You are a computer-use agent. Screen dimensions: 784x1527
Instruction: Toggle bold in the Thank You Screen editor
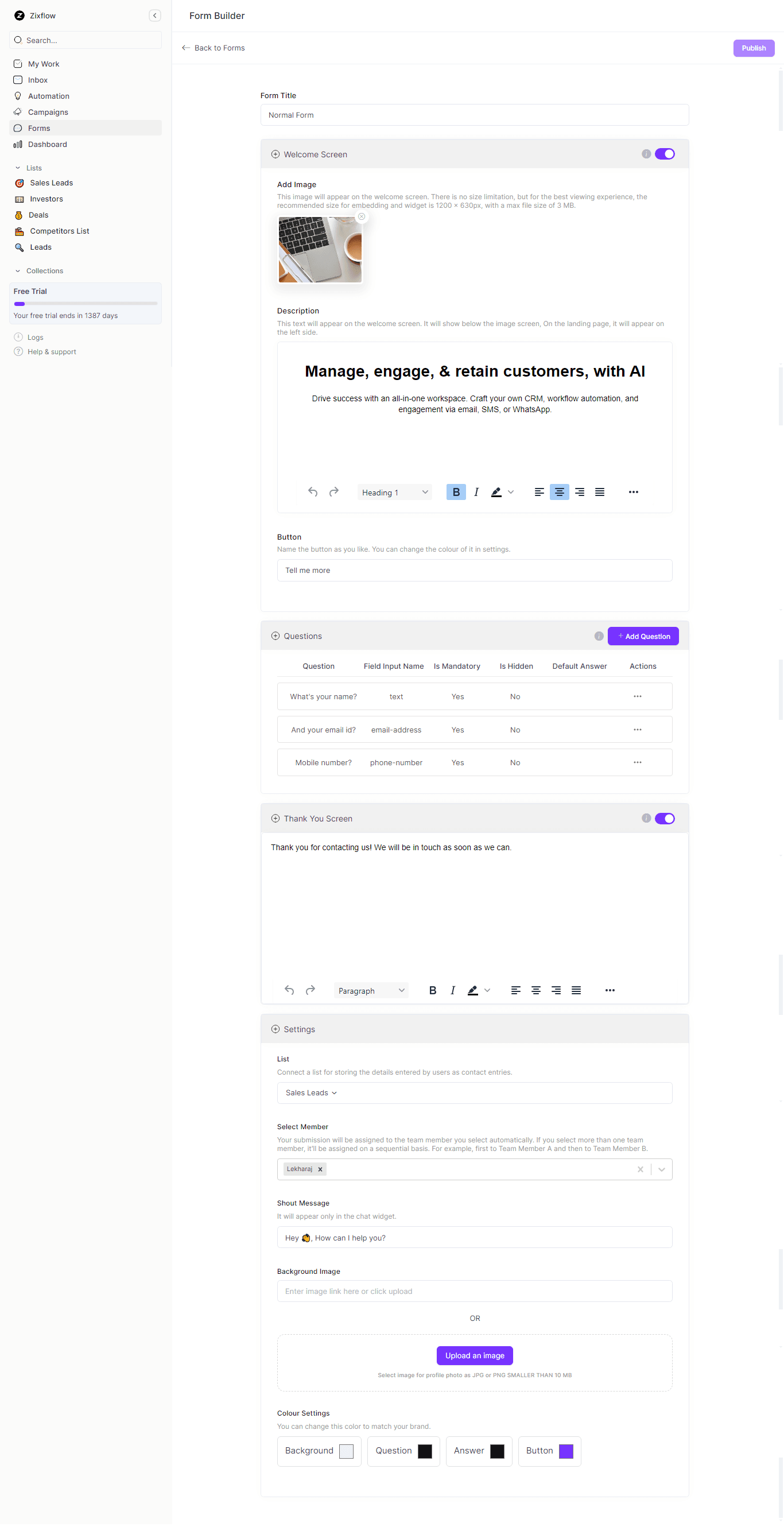tap(433, 990)
